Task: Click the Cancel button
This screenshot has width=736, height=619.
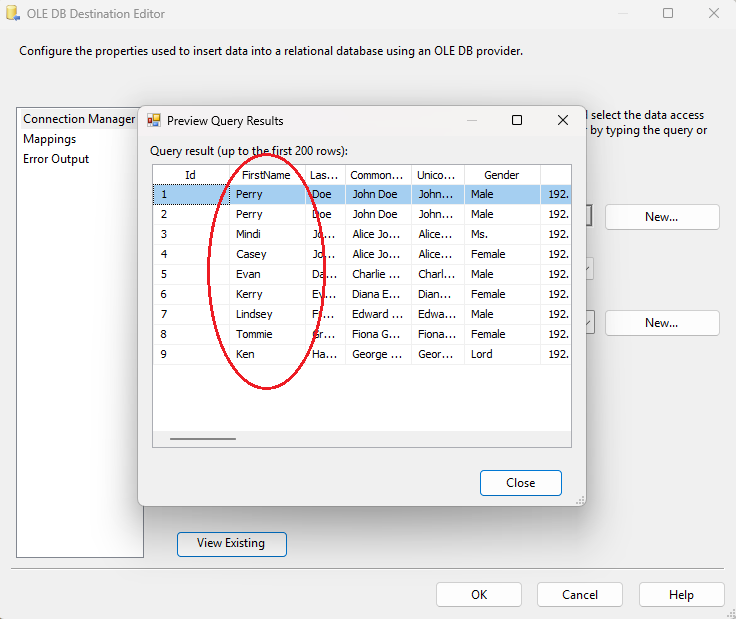Action: coord(580,595)
